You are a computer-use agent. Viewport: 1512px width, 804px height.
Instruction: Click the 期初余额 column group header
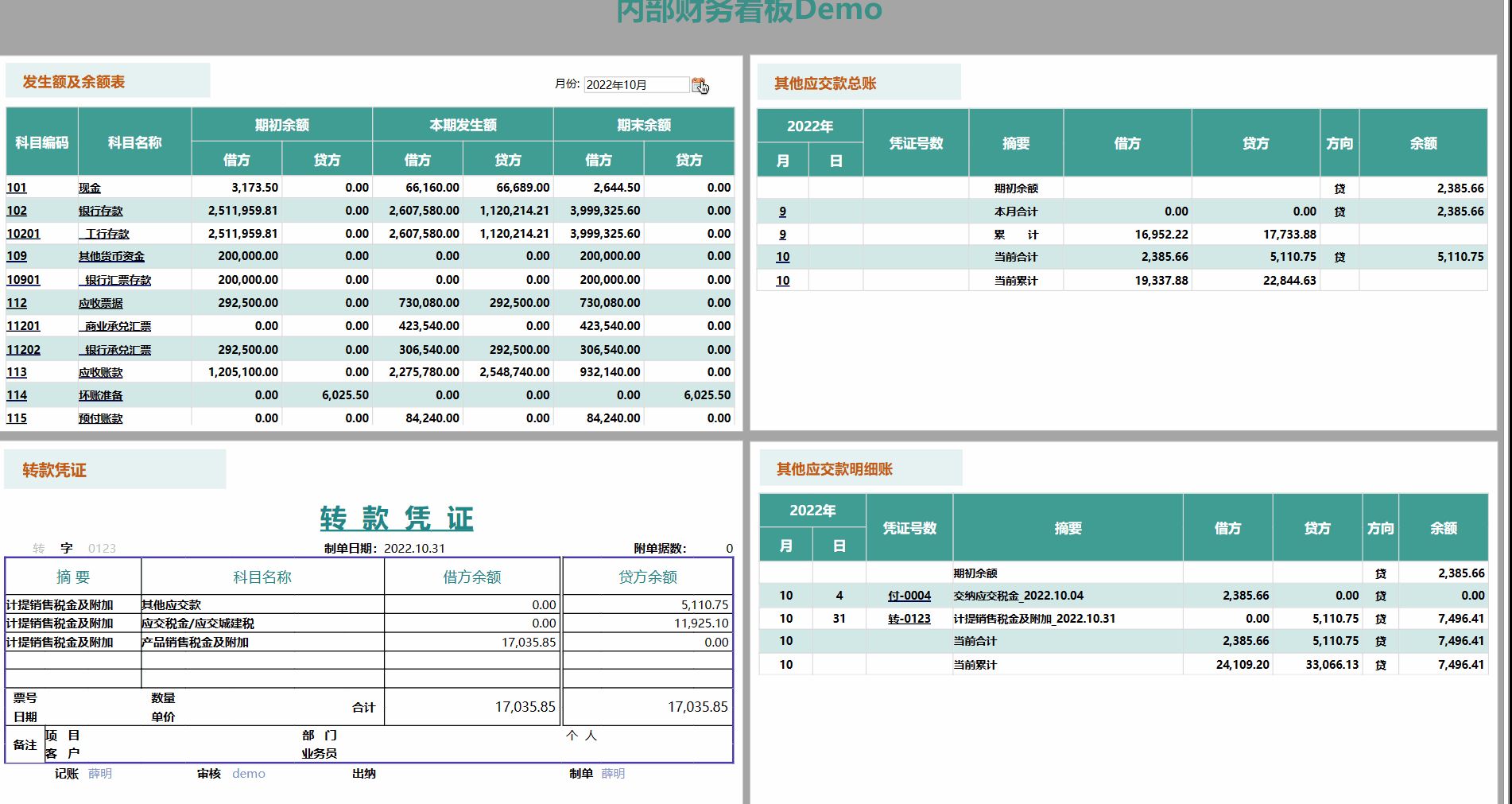(282, 125)
